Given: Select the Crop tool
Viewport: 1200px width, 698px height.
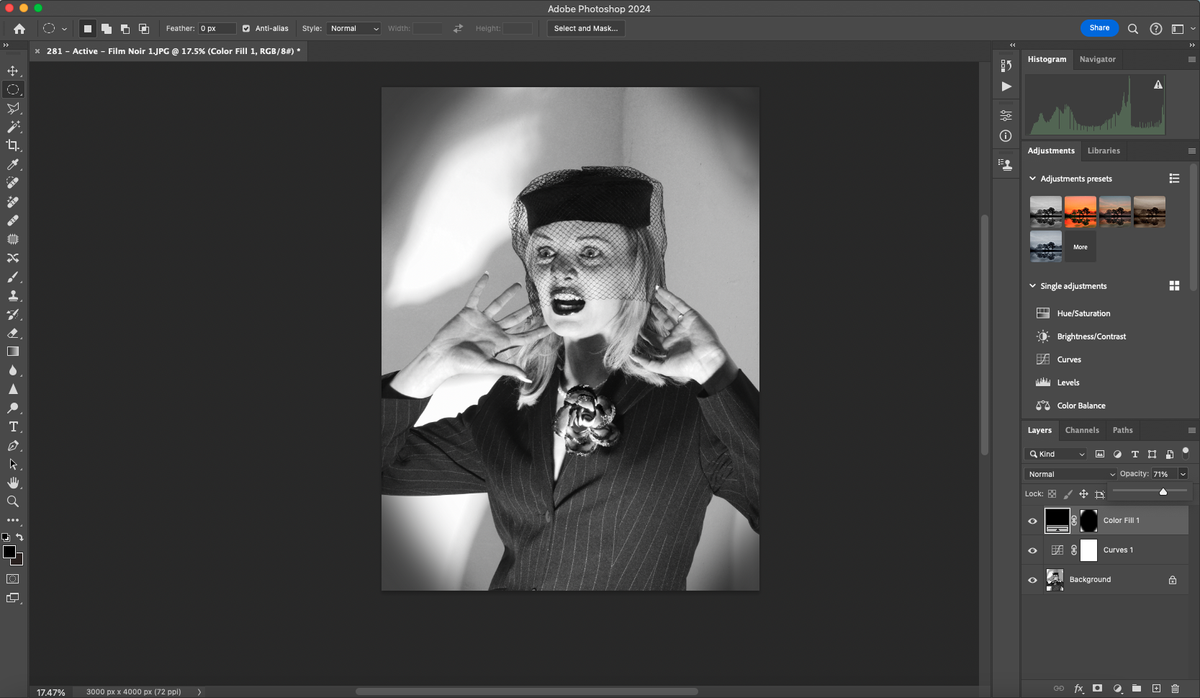Looking at the screenshot, I should [13, 144].
